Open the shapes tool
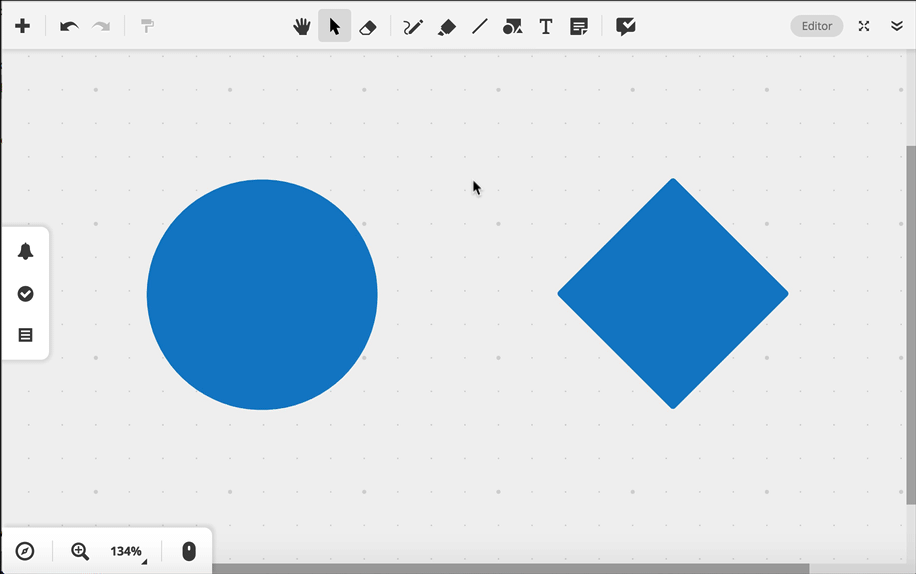Image resolution: width=916 pixels, height=574 pixels. click(512, 26)
